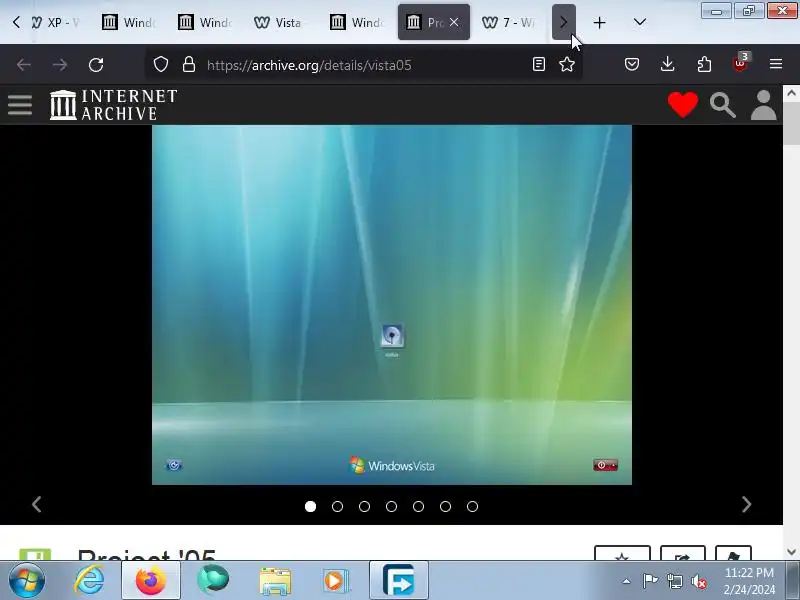Select the sixth carousel dot
The image size is (800, 600).
(445, 506)
